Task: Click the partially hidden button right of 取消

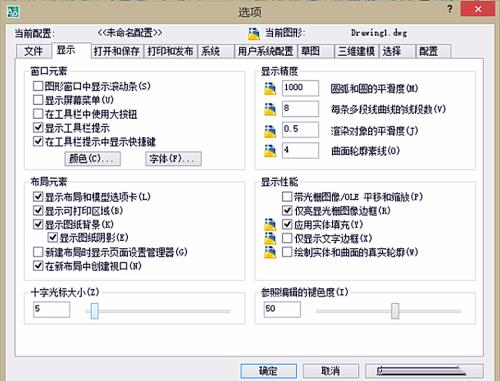Action: pyautogui.click(x=424, y=371)
